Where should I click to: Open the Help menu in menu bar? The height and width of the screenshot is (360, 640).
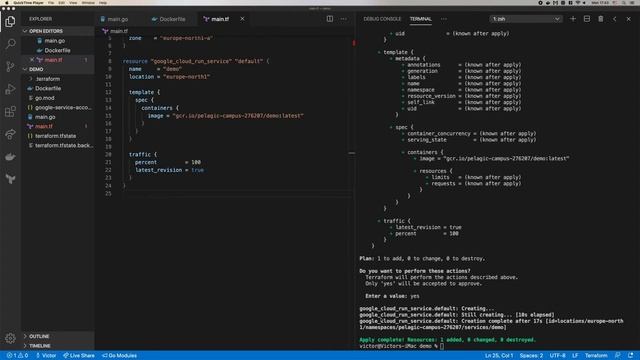[103, 2]
